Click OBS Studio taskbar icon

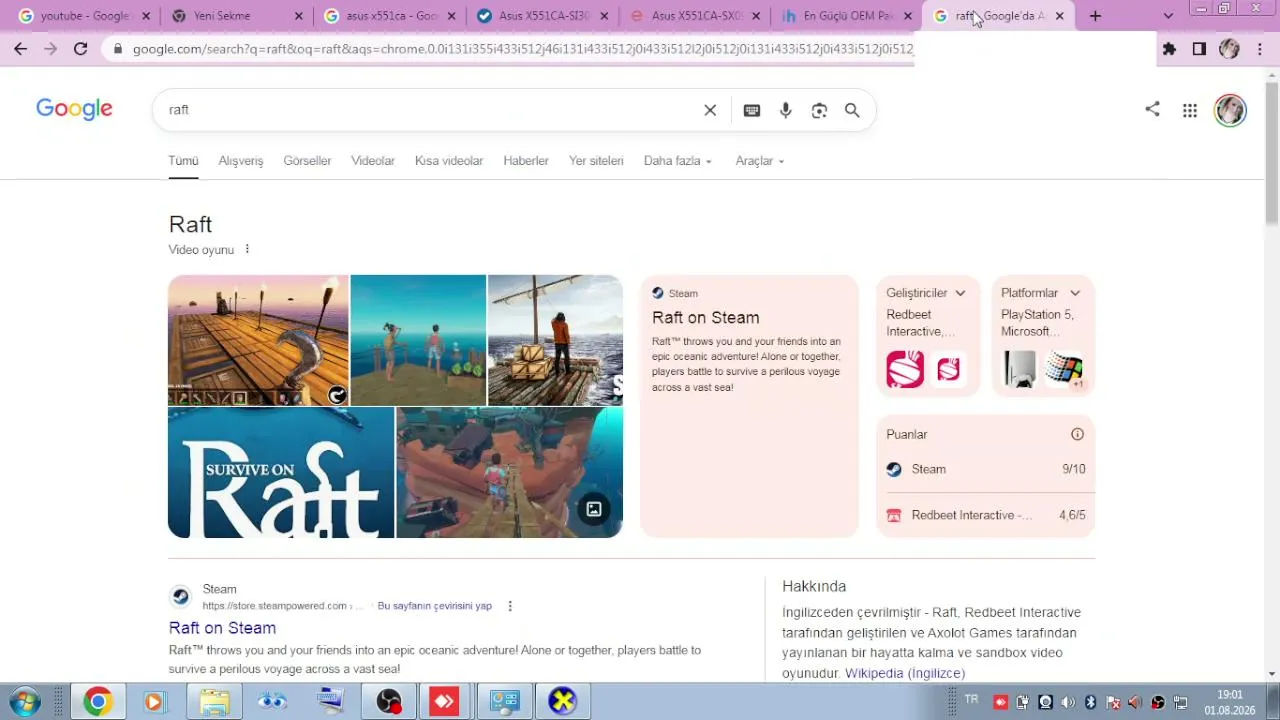click(388, 702)
